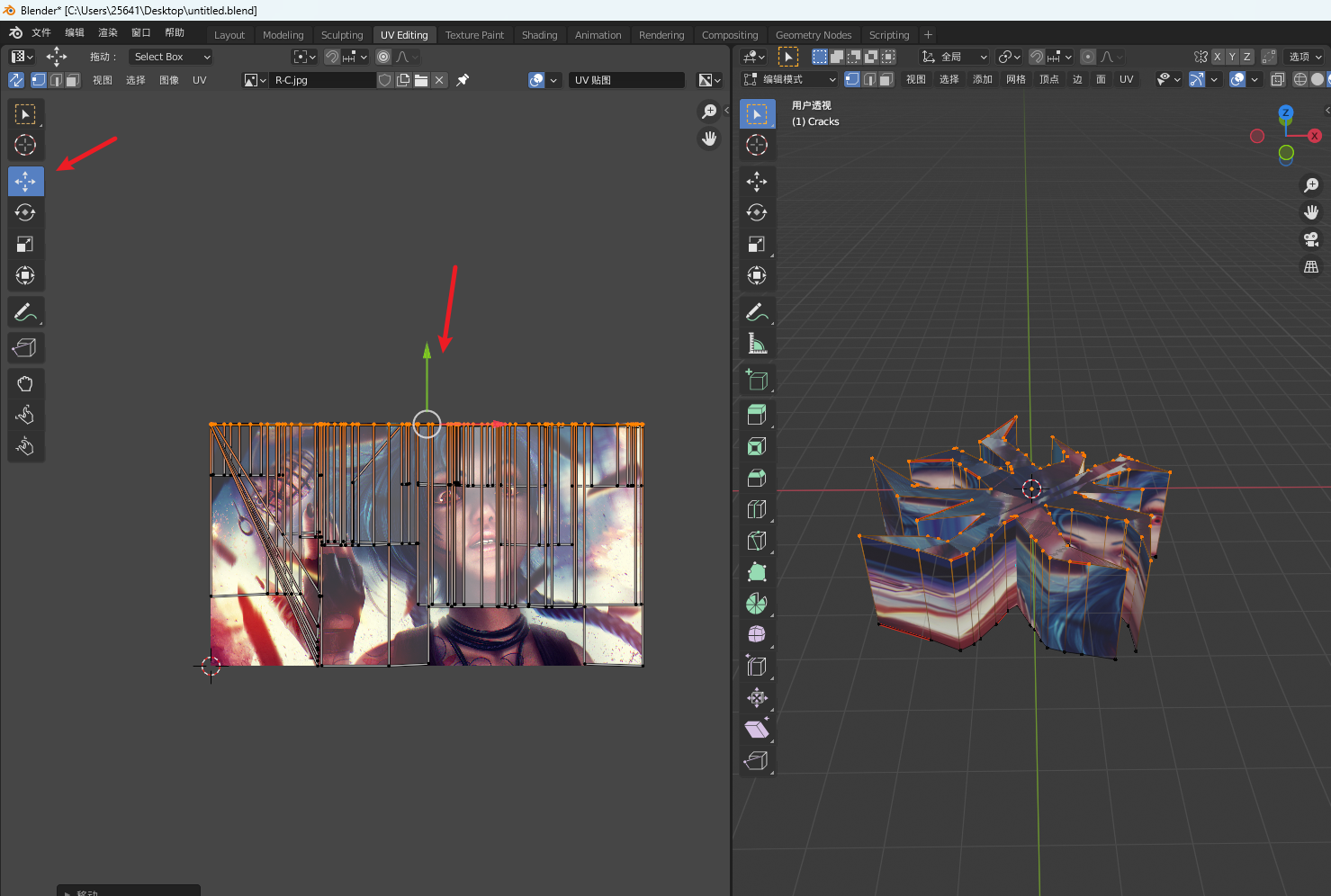Select the Knife tool in 3D viewport

757,541
